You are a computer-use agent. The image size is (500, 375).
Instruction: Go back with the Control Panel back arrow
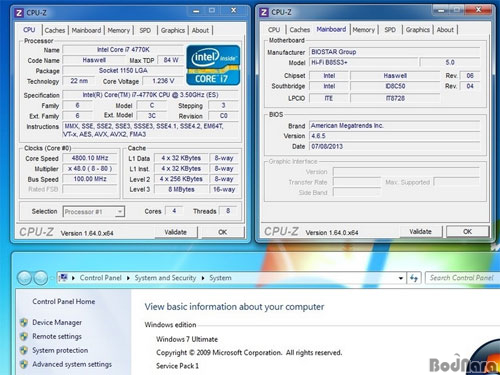tap(24, 278)
